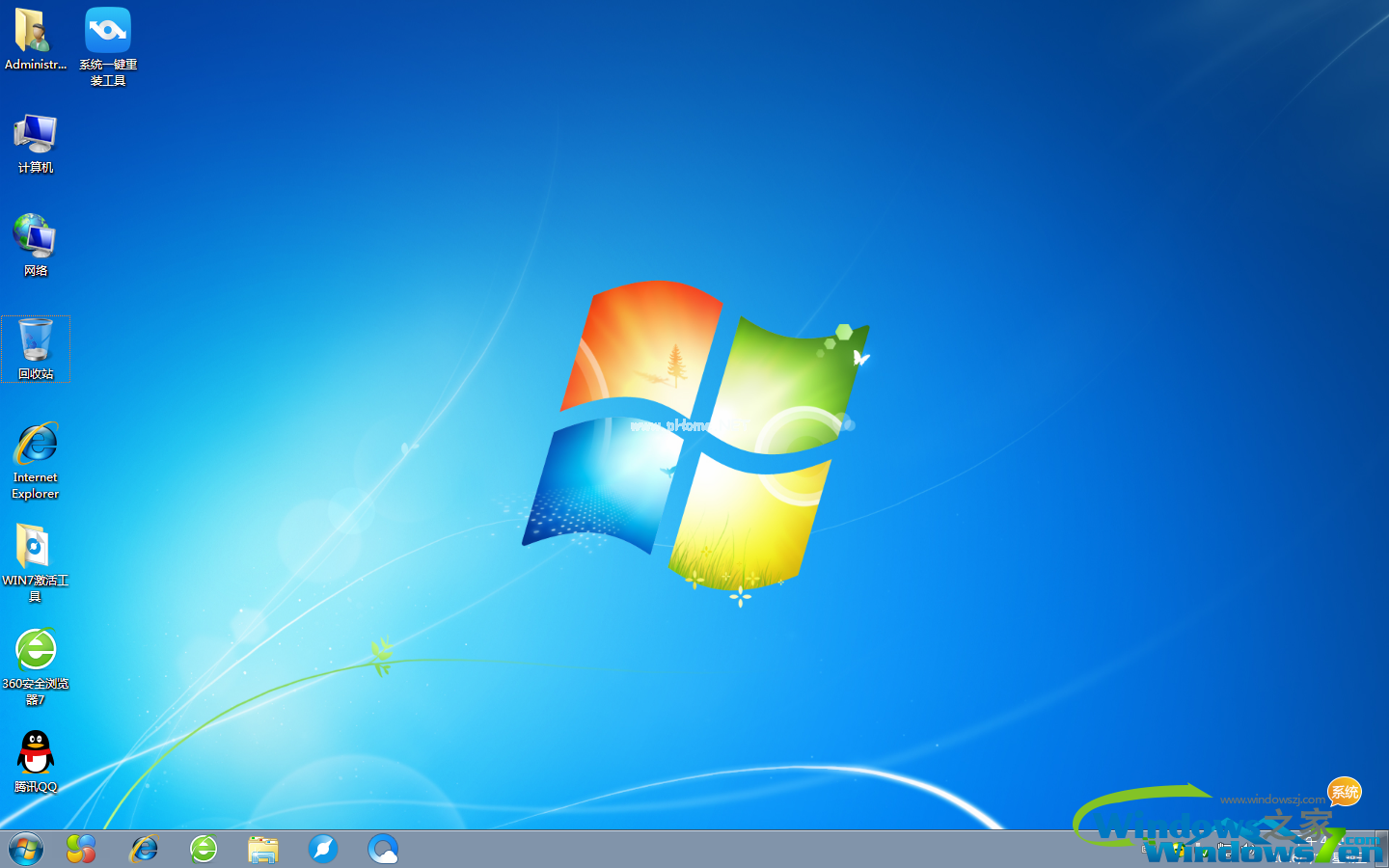Open the blue compass browser on the taskbar

coord(322,848)
